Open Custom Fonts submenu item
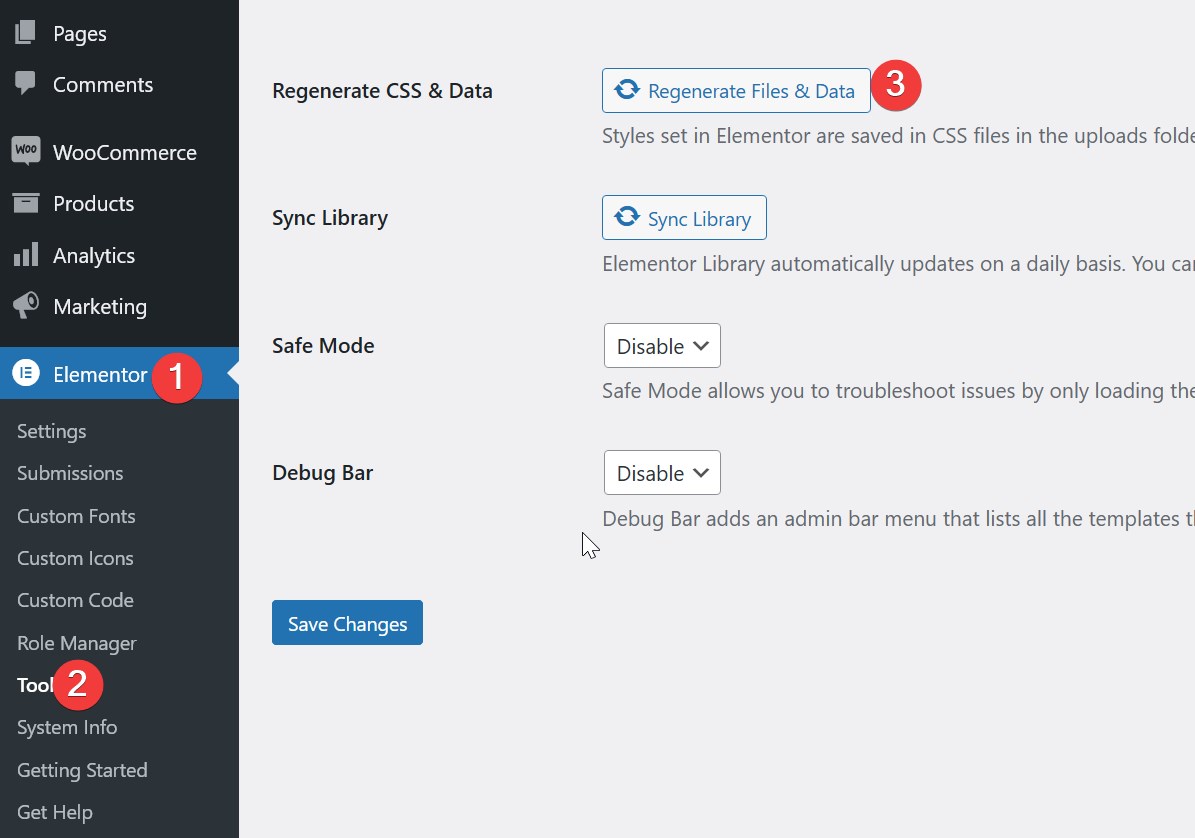Image resolution: width=1195 pixels, height=838 pixels. pos(76,516)
